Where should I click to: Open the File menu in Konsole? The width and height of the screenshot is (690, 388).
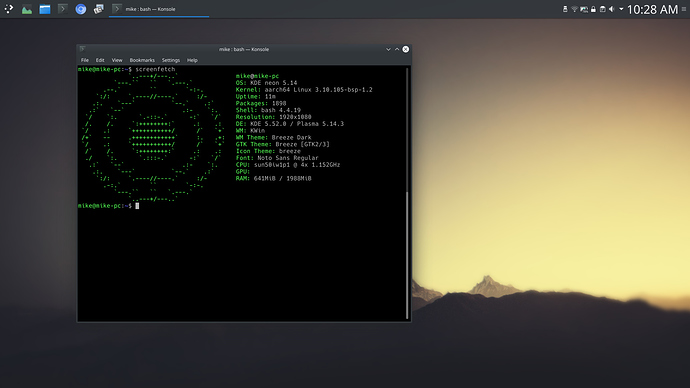[84, 60]
